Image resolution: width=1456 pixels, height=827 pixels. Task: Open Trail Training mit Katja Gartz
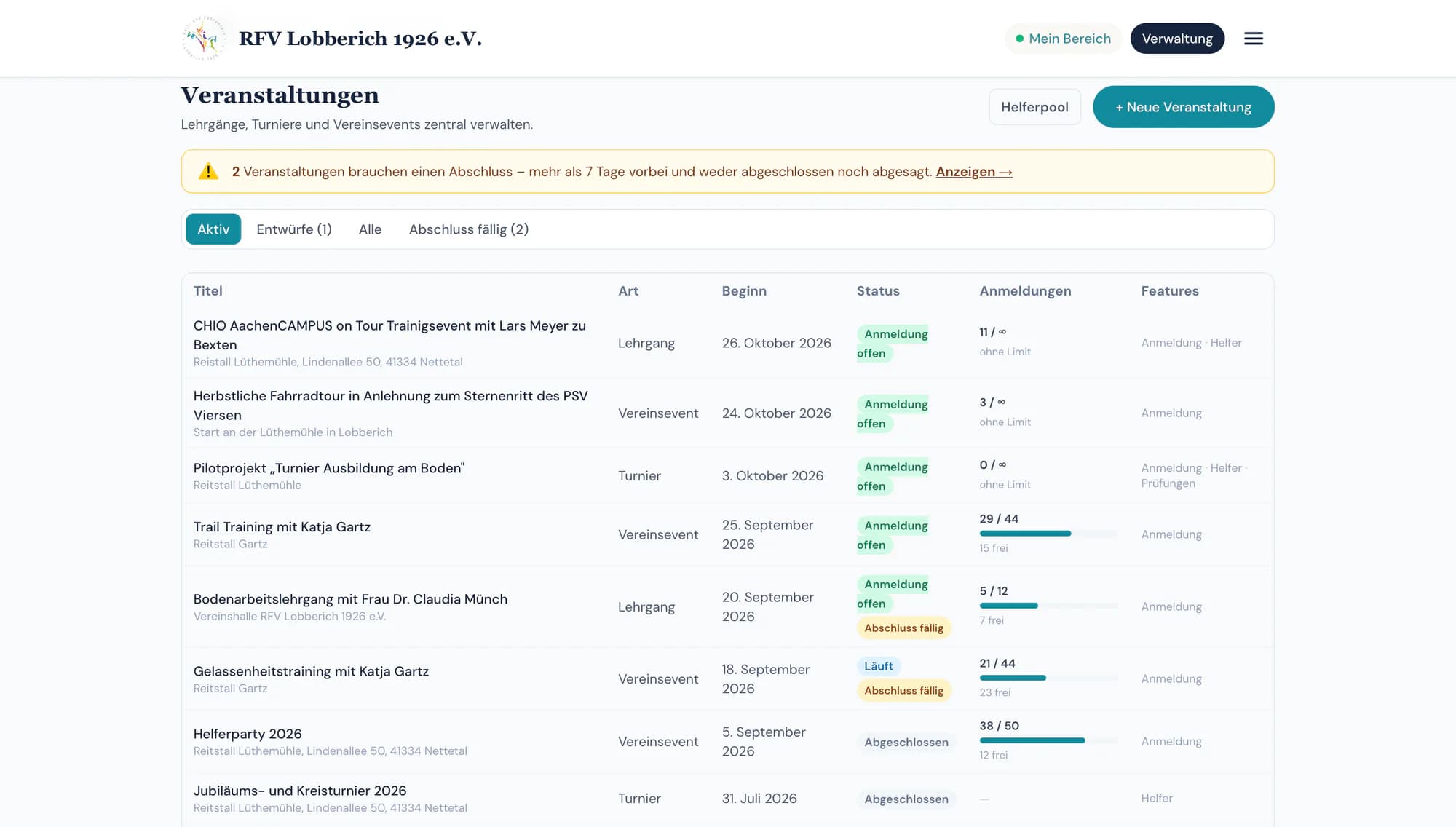click(282, 526)
